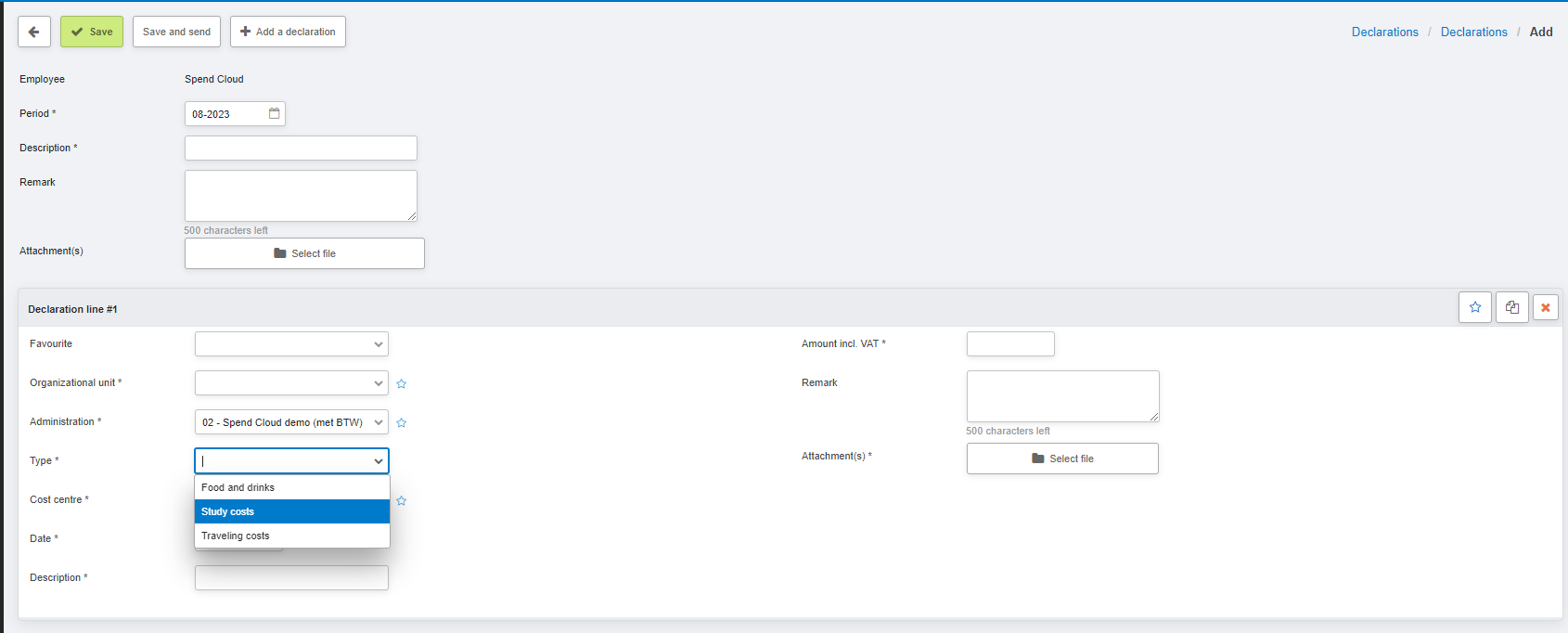Open second Declarations breadcrumb link
Viewport: 1568px width, 633px height.
click(1473, 32)
